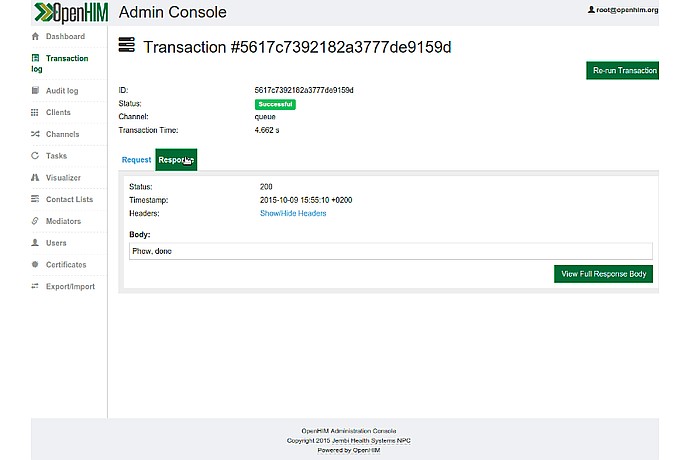The width and height of the screenshot is (690, 460).
Task: Click the Mediators link icon
Action: pos(35,221)
